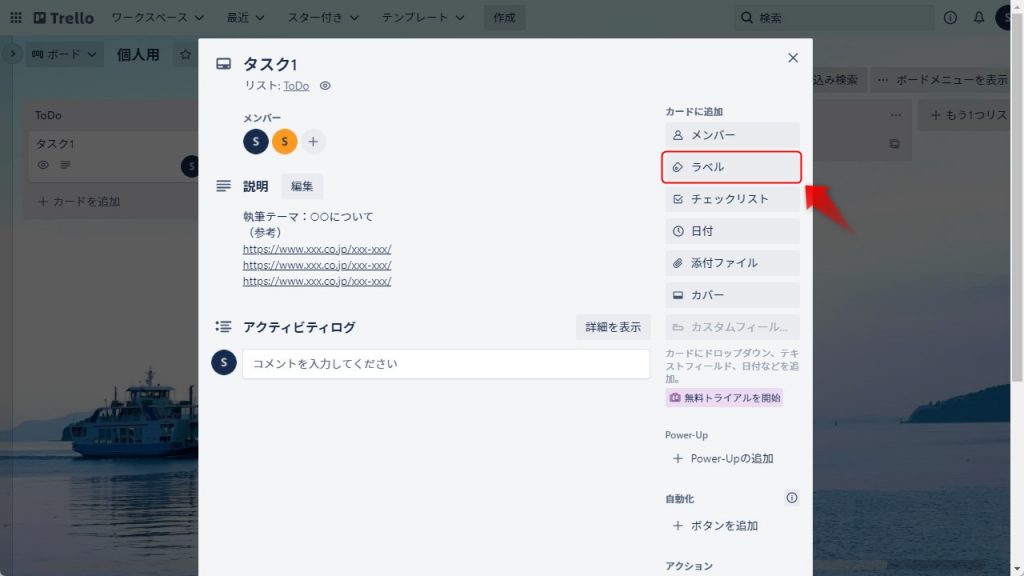Close the タスク1 card dialog
The image size is (1024, 576).
793,57
